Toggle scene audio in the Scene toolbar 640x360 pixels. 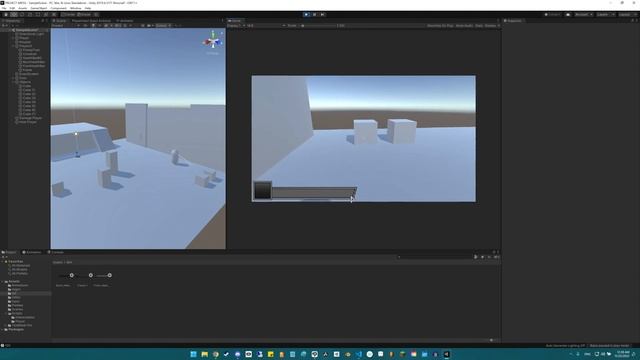click(x=100, y=25)
